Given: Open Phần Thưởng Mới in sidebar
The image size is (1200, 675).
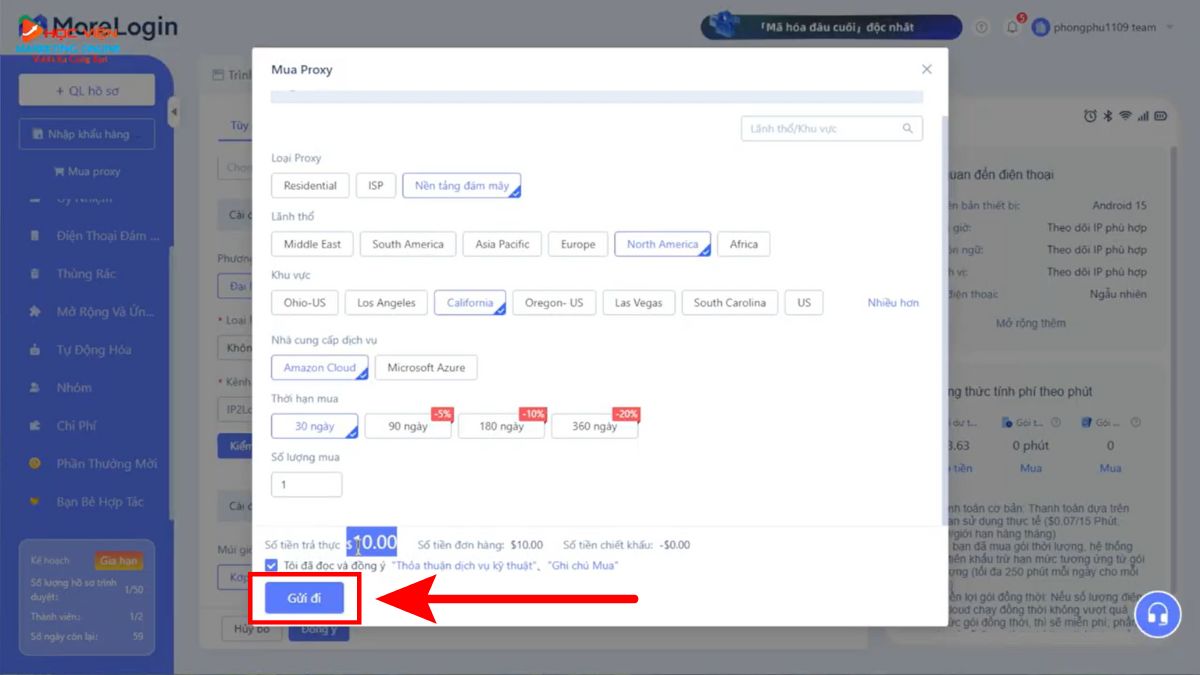Looking at the screenshot, I should point(106,464).
